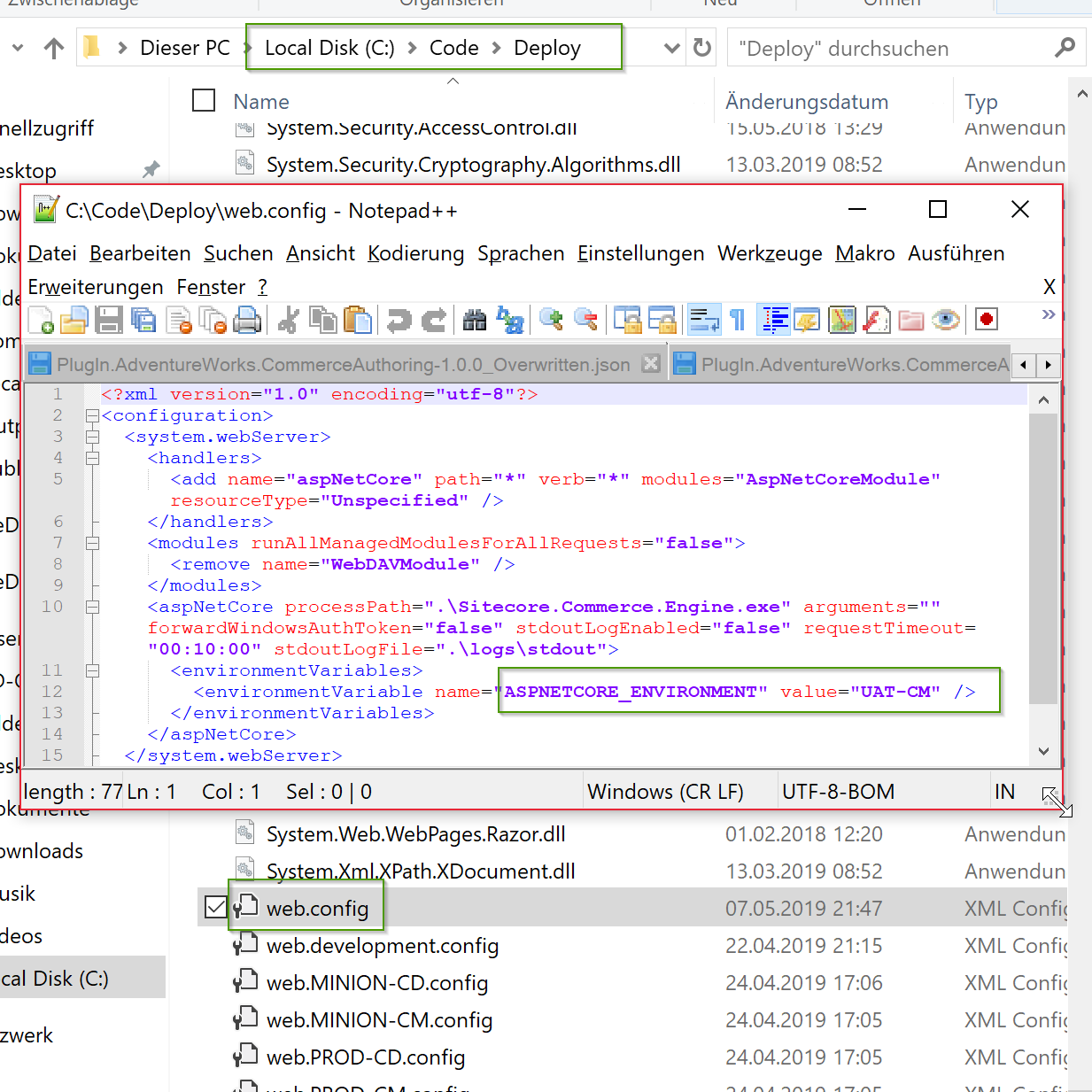Click the Paste clipboard icon
Viewport: 1092px width, 1092px height.
point(358,319)
